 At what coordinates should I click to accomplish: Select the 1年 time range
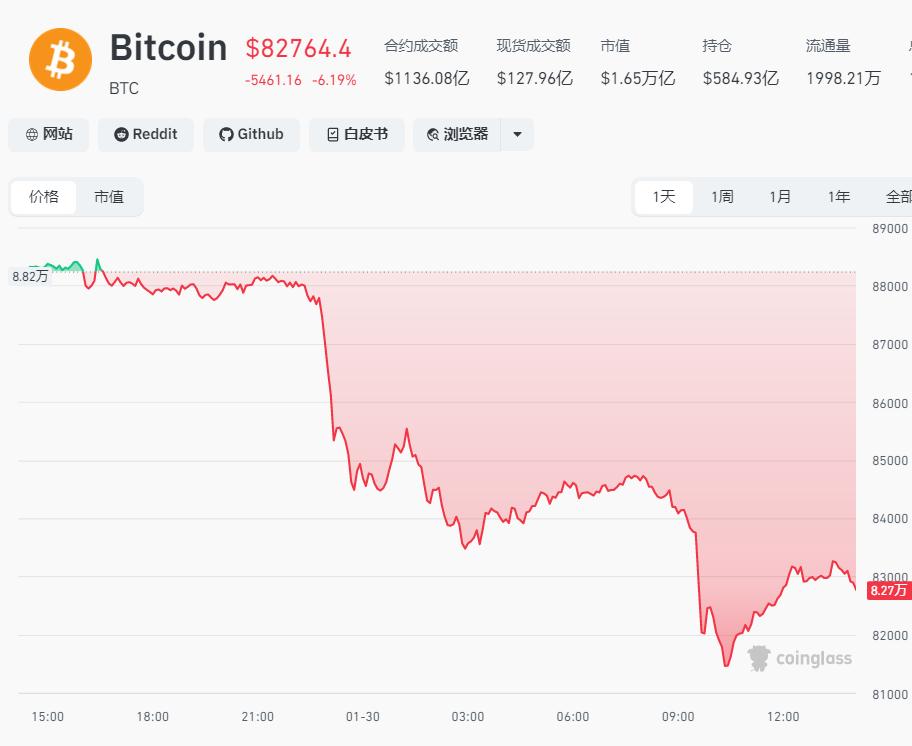[838, 197]
